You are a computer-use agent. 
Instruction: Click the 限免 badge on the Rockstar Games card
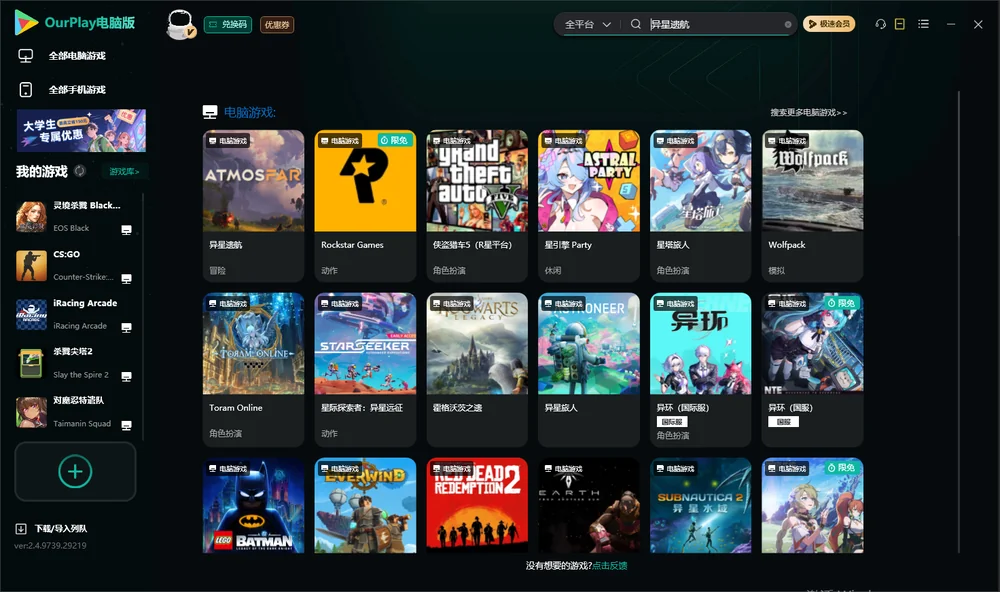point(395,140)
